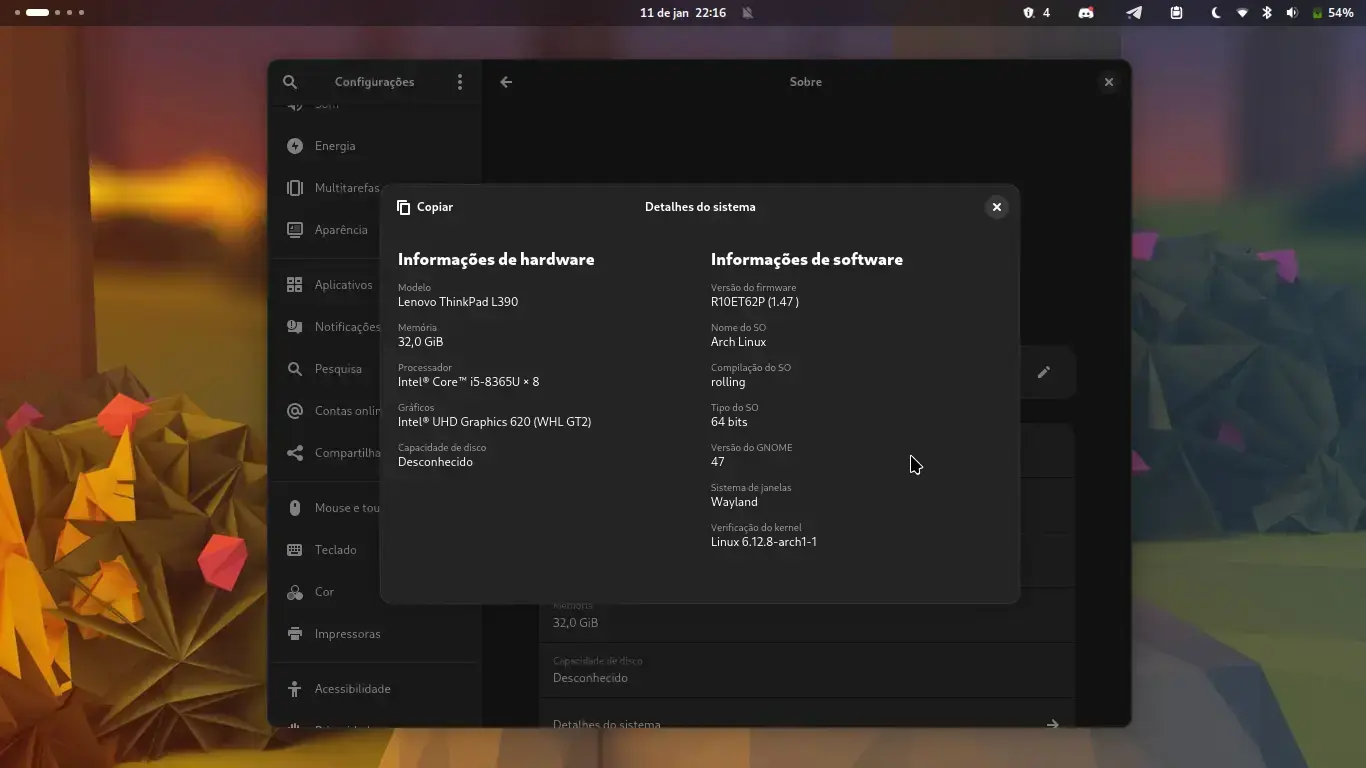Screen dimensions: 1366x768
Task: Click the Discord tray icon
Action: click(1086, 13)
